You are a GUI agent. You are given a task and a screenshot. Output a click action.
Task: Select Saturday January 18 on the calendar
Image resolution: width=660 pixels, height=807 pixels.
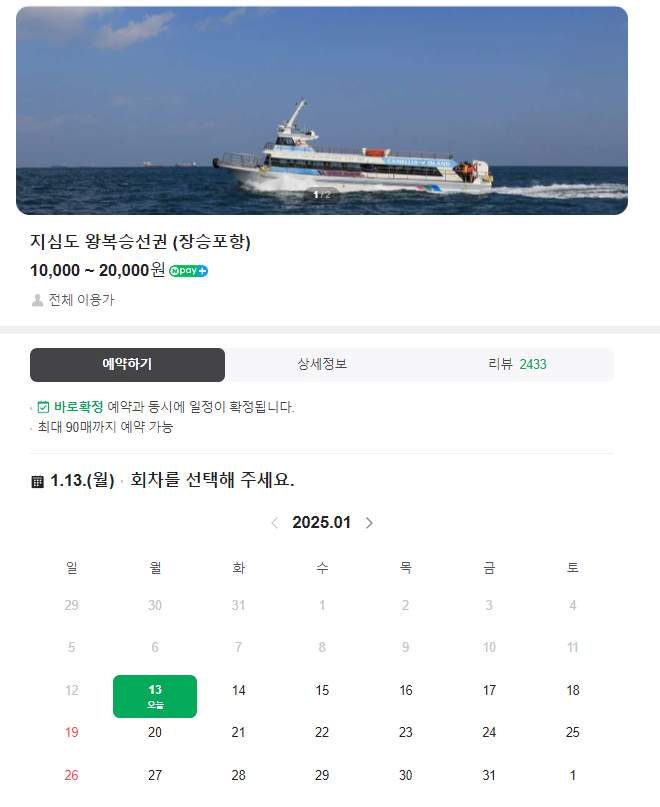[572, 690]
